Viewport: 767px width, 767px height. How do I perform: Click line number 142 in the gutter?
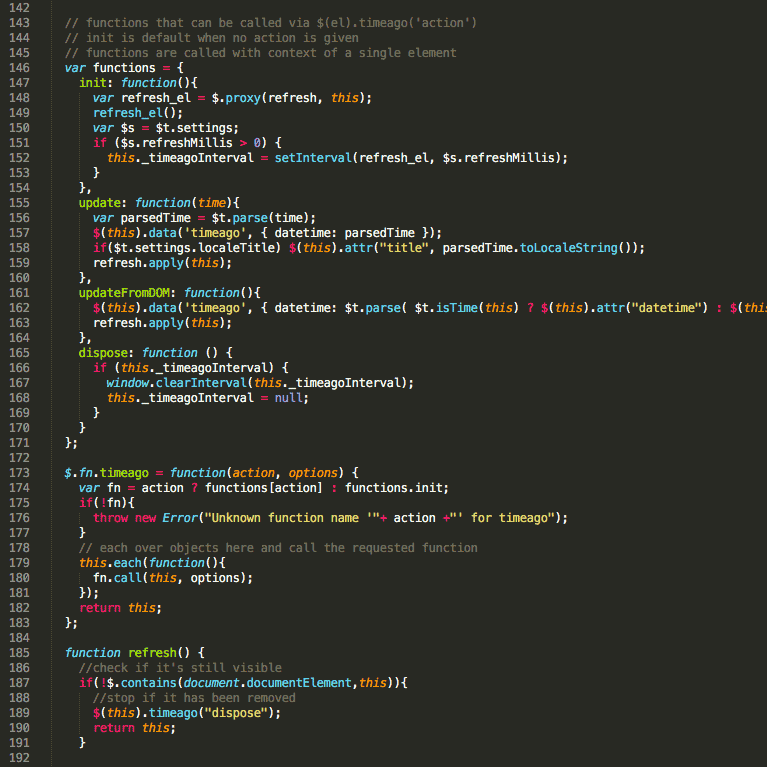point(19,8)
